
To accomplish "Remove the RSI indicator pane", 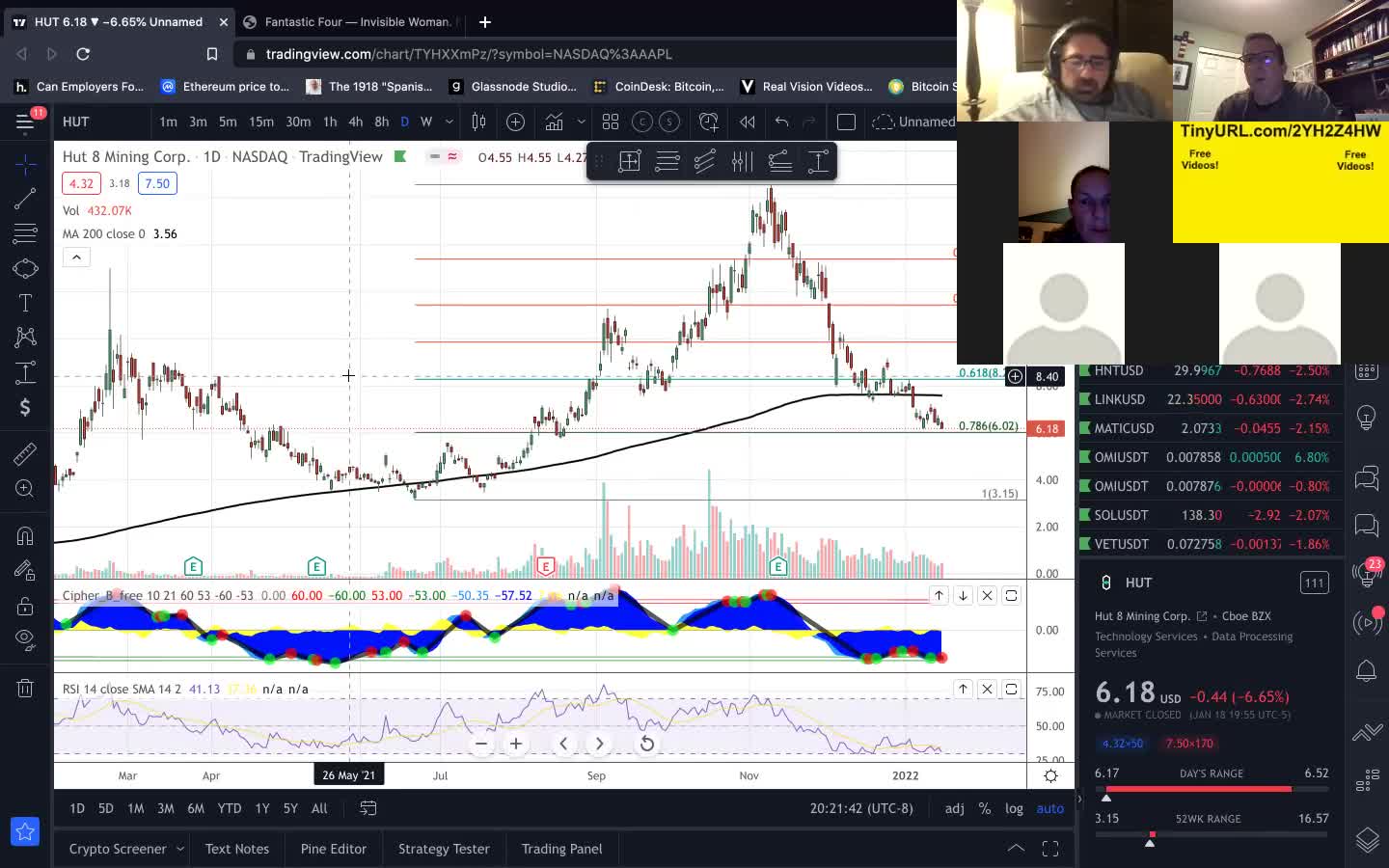I will (987, 689).
